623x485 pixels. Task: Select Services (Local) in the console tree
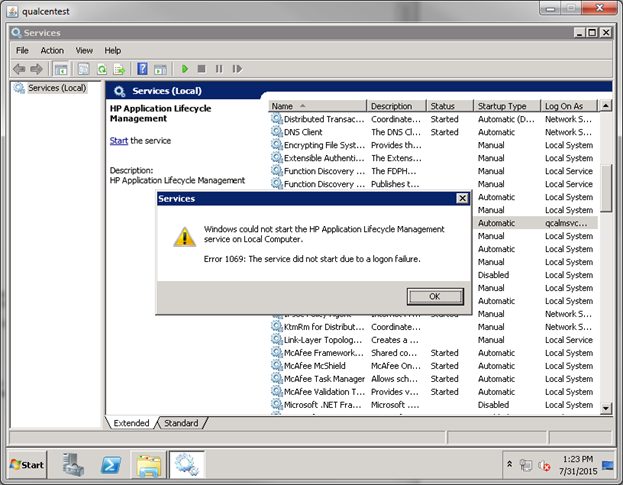[x=57, y=88]
